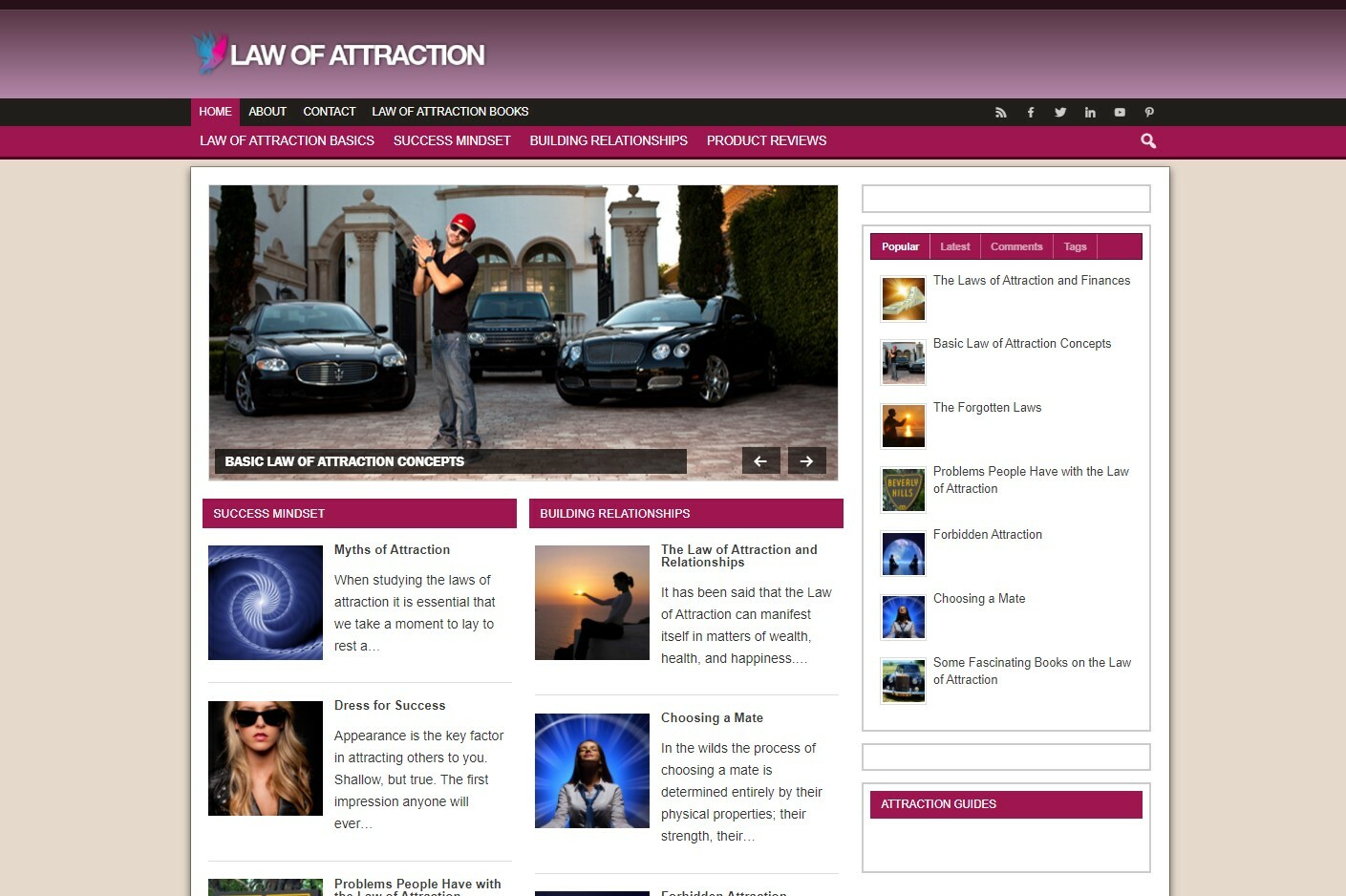Click thumbnail beside Basic Law of Attraction Concepts
1346x896 pixels.
[x=904, y=363]
